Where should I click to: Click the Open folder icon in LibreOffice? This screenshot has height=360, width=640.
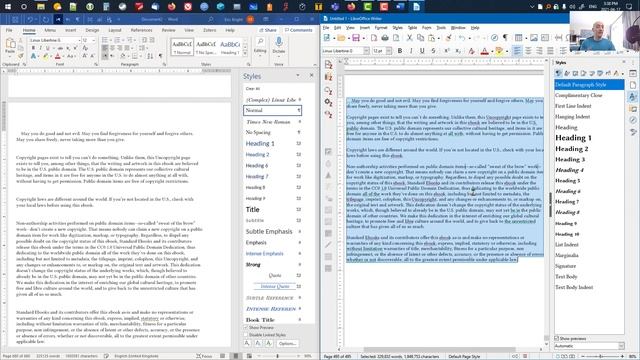(341, 38)
